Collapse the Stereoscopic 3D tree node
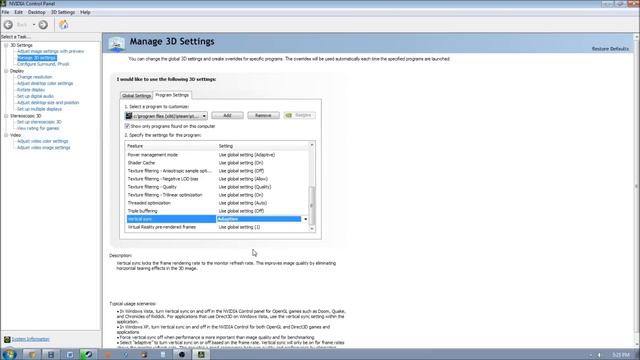 pyautogui.click(x=6, y=116)
